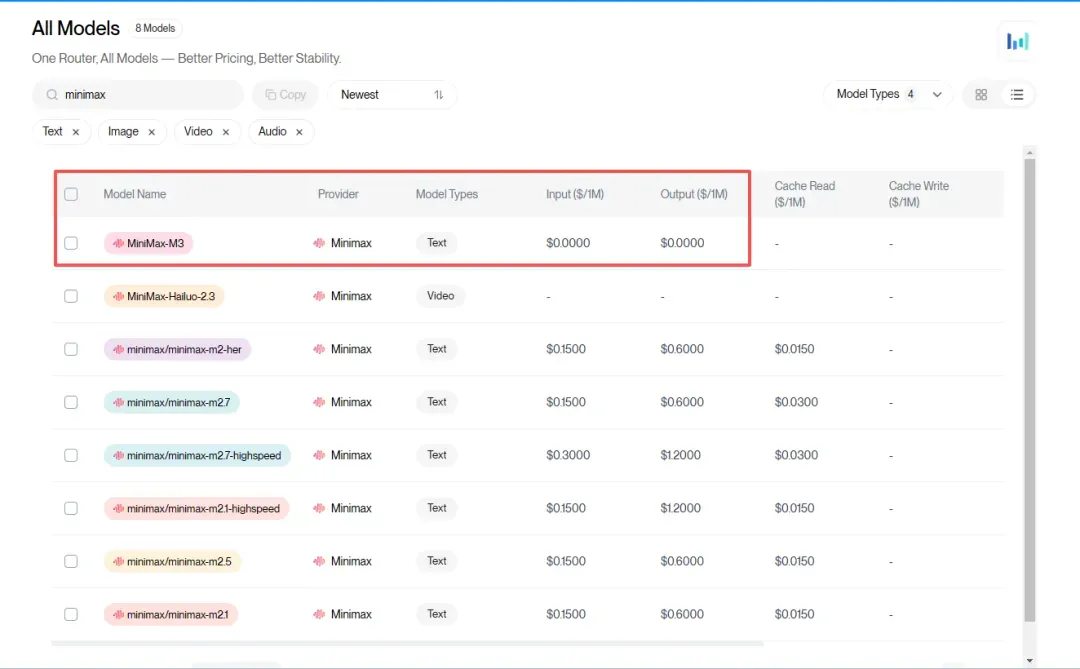Check the MiniMax-Hailuo-2.3 row checkbox
The height and width of the screenshot is (669, 1080).
click(71, 296)
